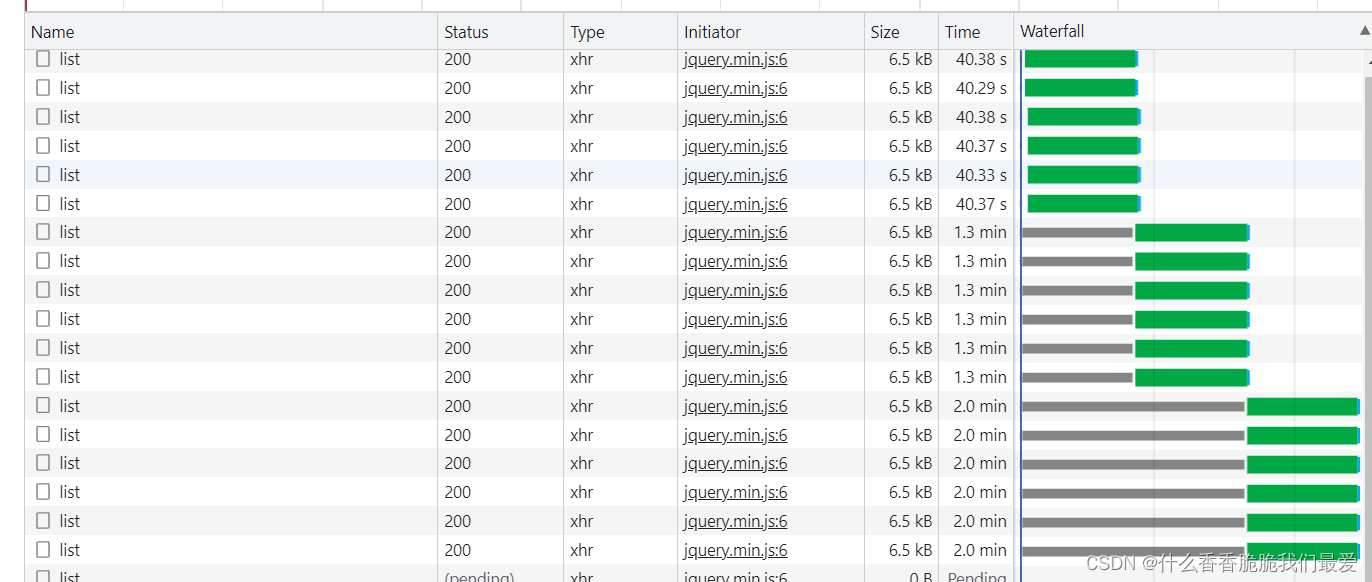Sort requests by the Size column header
This screenshot has width=1372, height=582.
884,32
